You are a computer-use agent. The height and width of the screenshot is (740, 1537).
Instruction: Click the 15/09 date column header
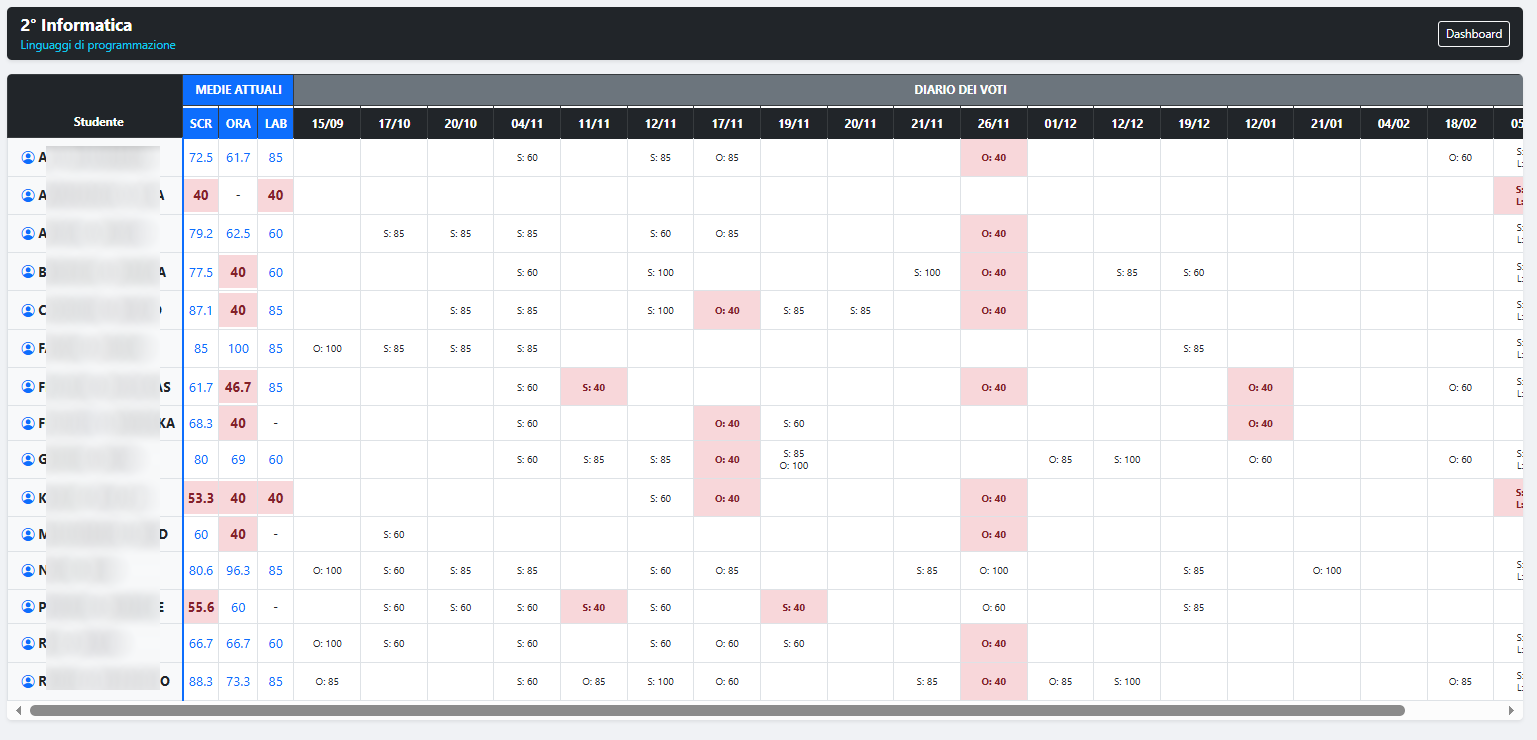pos(327,123)
